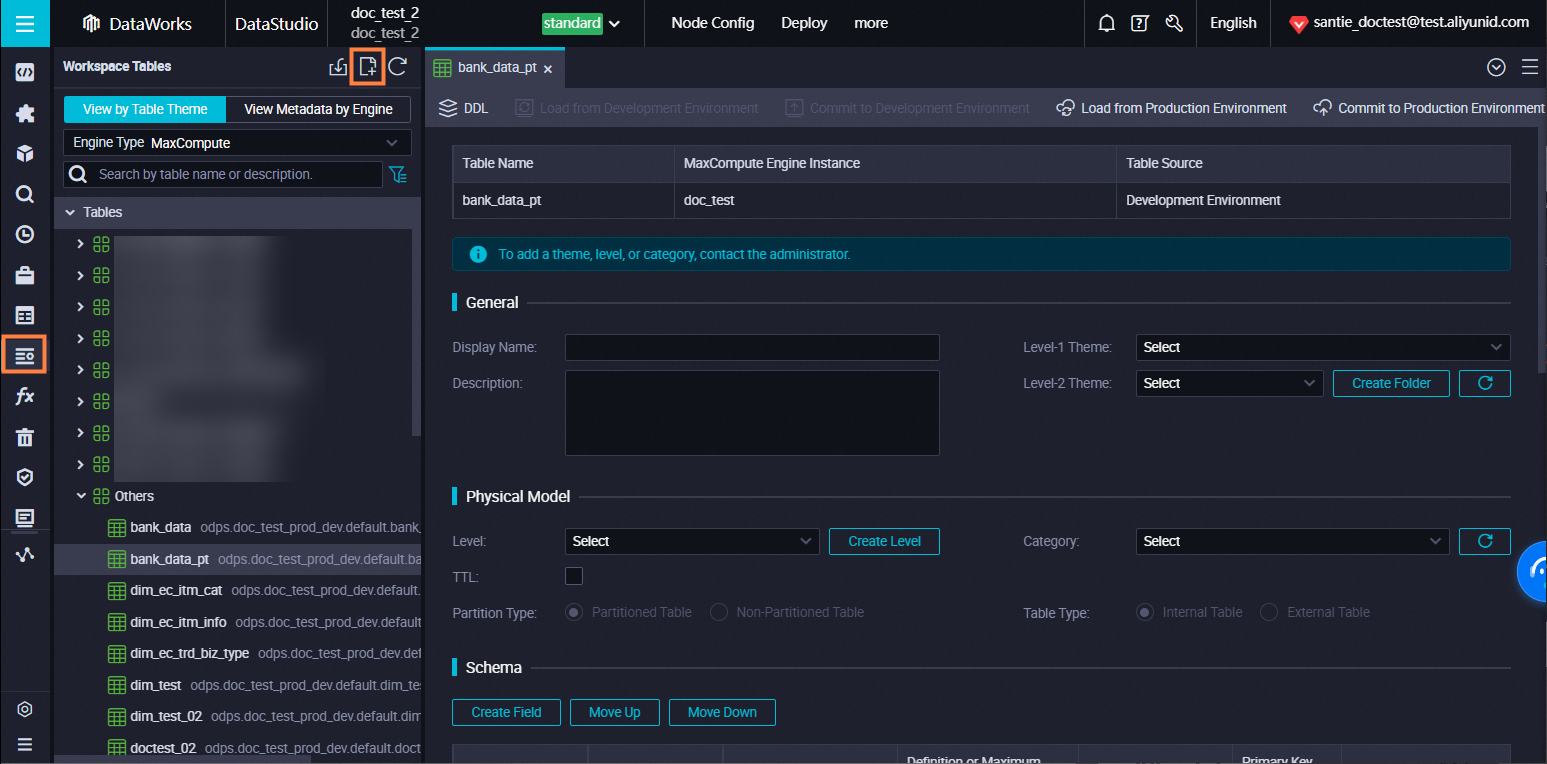This screenshot has height=764, width=1547.
Task: Open the Workspace Tables sidebar icon
Action: click(25, 356)
